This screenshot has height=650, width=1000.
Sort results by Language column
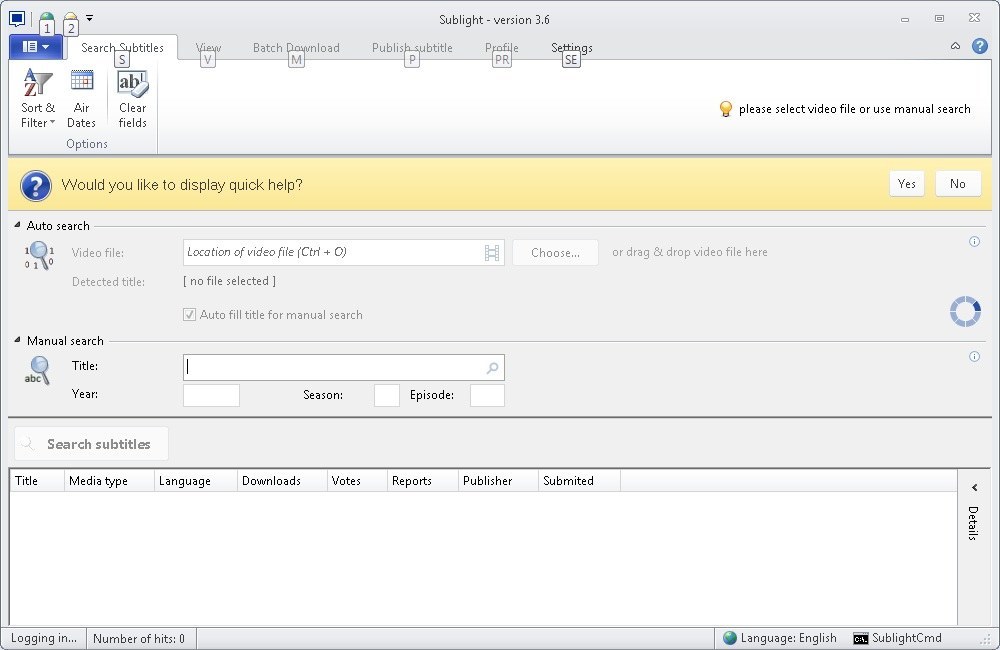(x=196, y=481)
